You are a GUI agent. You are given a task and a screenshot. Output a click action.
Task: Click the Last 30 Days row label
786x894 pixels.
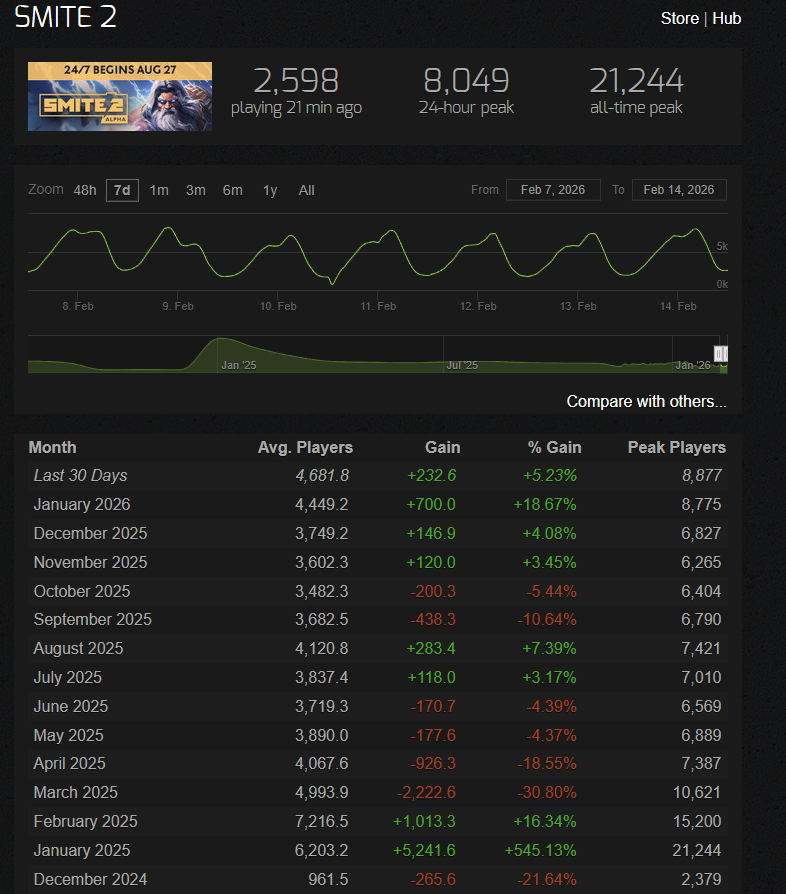click(x=80, y=476)
